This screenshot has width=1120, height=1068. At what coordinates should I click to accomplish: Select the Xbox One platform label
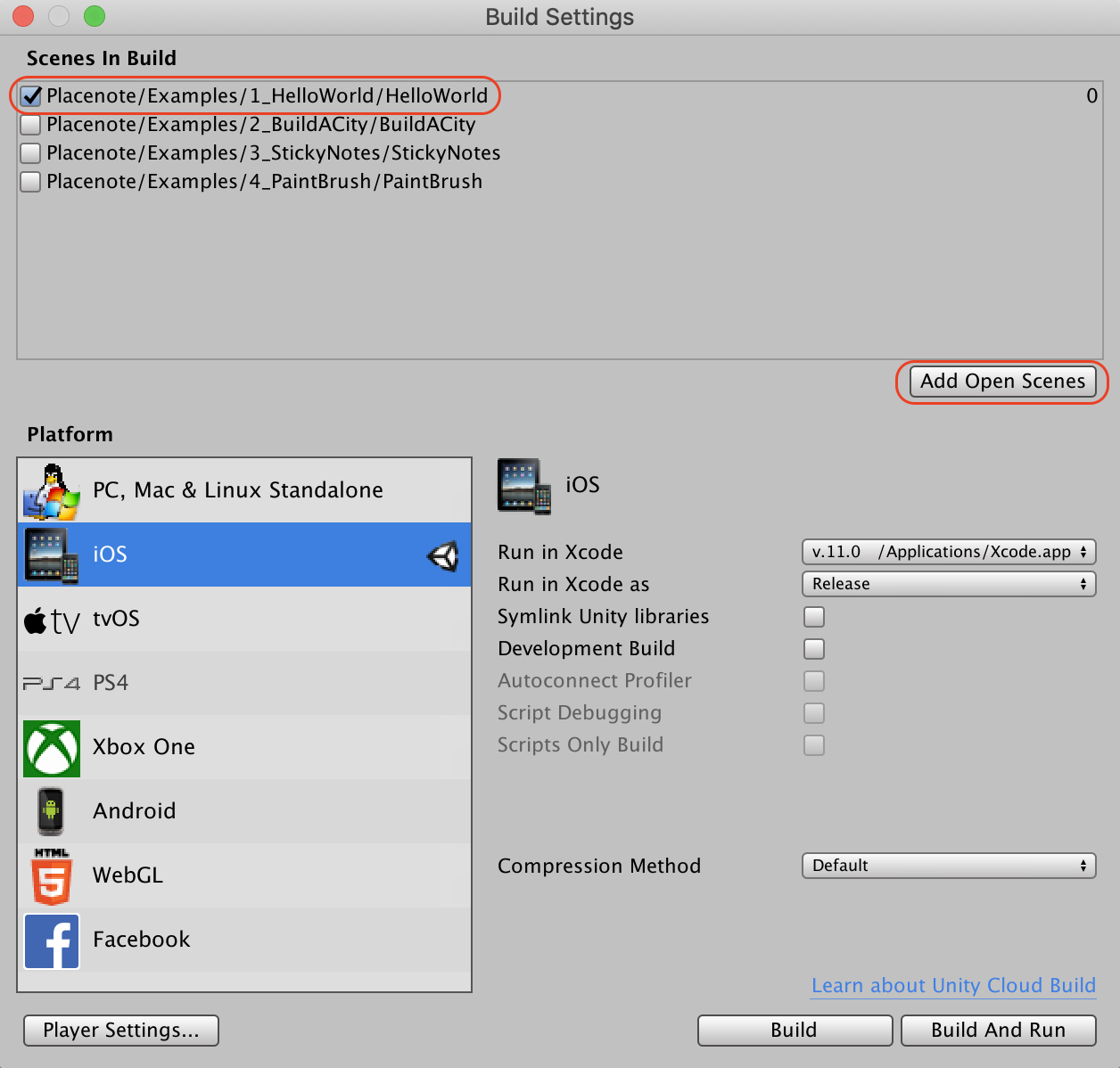[x=144, y=747]
